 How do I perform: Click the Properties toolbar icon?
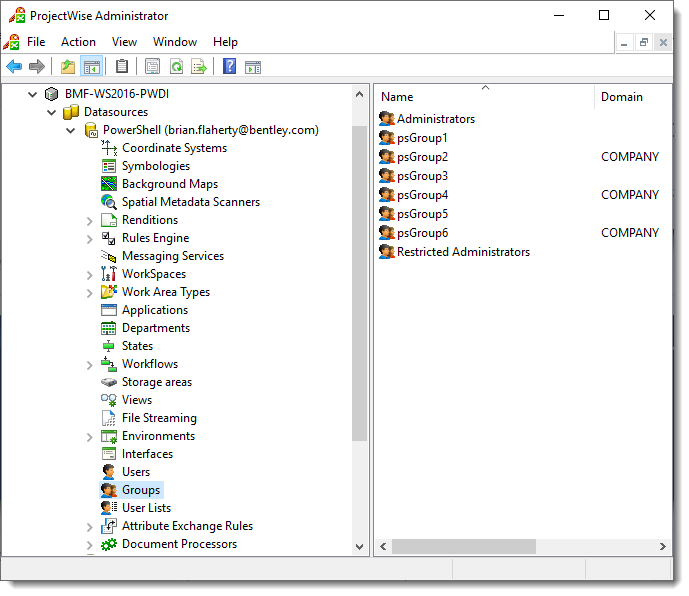click(x=152, y=67)
